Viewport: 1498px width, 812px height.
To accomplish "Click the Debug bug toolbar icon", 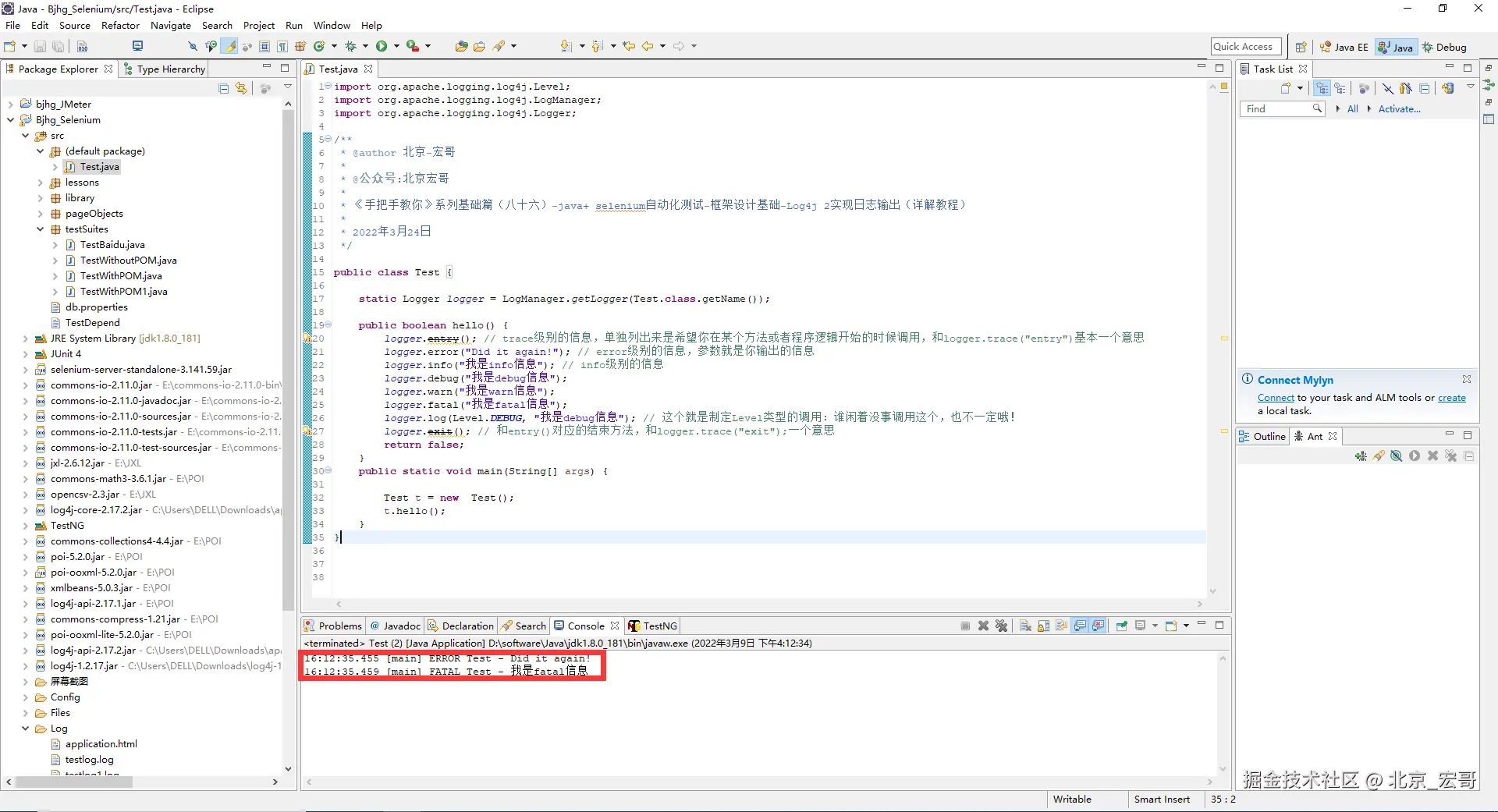I will (351, 47).
